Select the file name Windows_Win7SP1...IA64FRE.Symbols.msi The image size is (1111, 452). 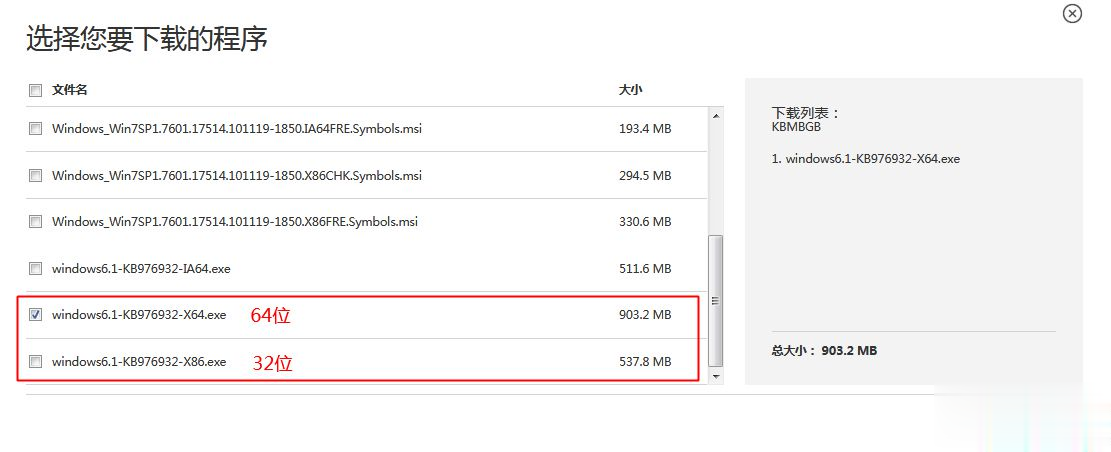pos(237,129)
